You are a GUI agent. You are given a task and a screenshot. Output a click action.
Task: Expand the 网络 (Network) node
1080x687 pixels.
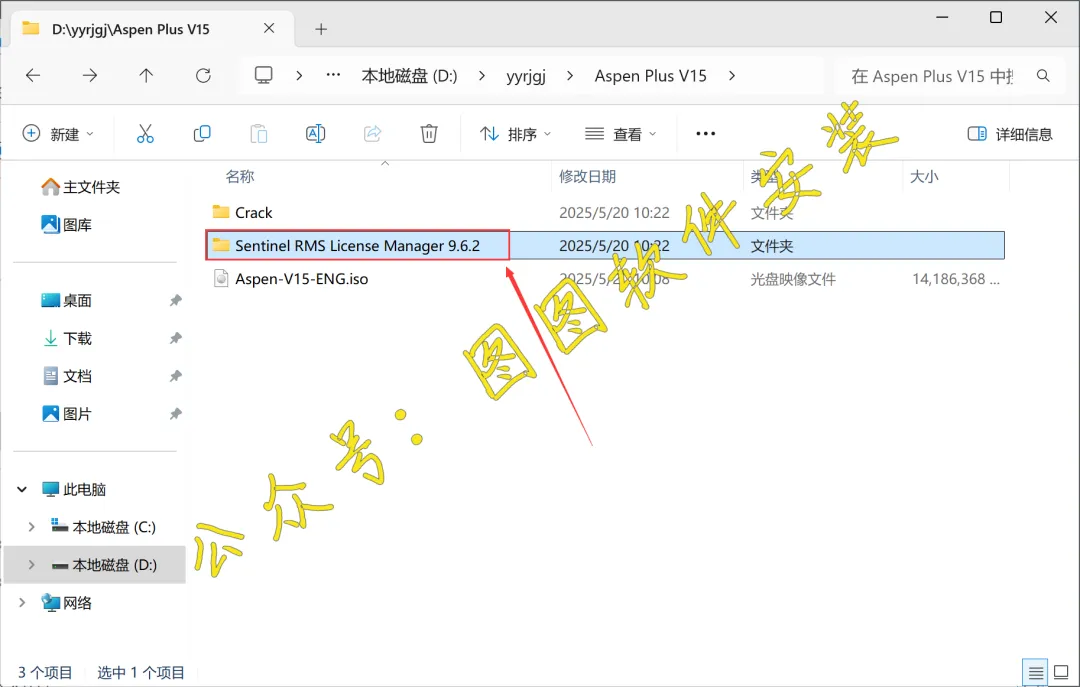pyautogui.click(x=22, y=603)
